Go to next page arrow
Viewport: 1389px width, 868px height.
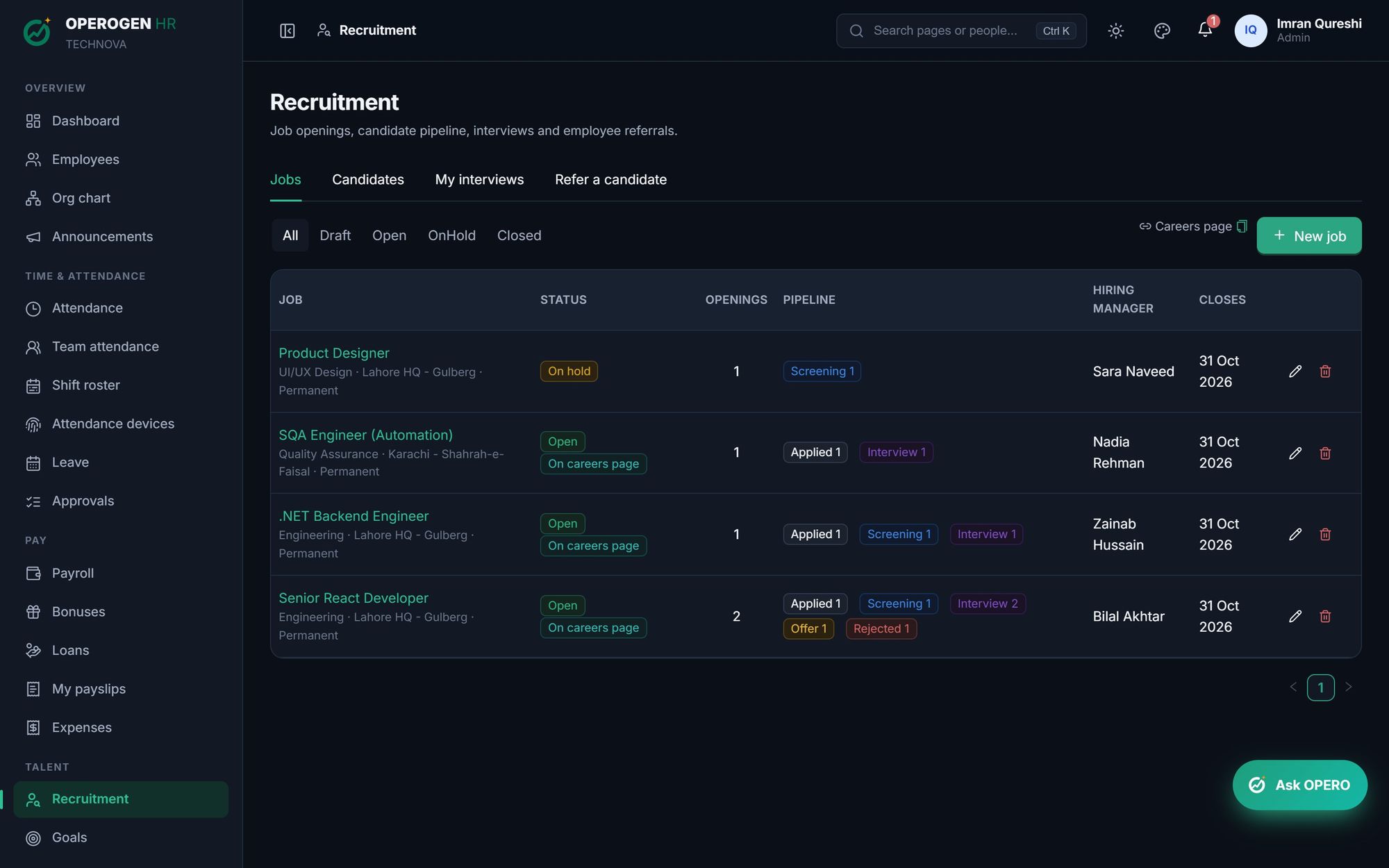pyautogui.click(x=1348, y=687)
